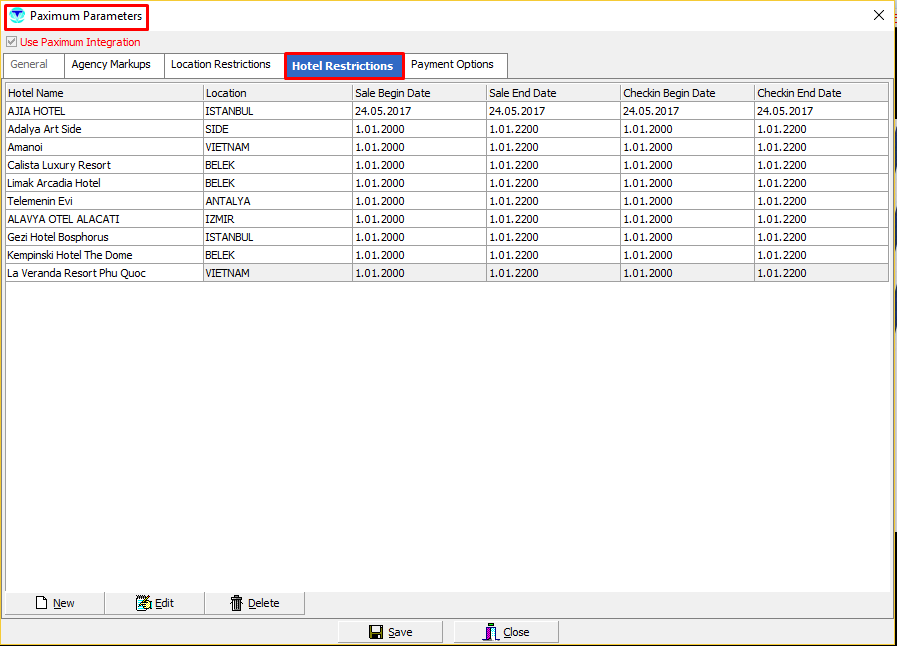Switch to the Agency Markups tab
The height and width of the screenshot is (646, 897).
(x=111, y=65)
